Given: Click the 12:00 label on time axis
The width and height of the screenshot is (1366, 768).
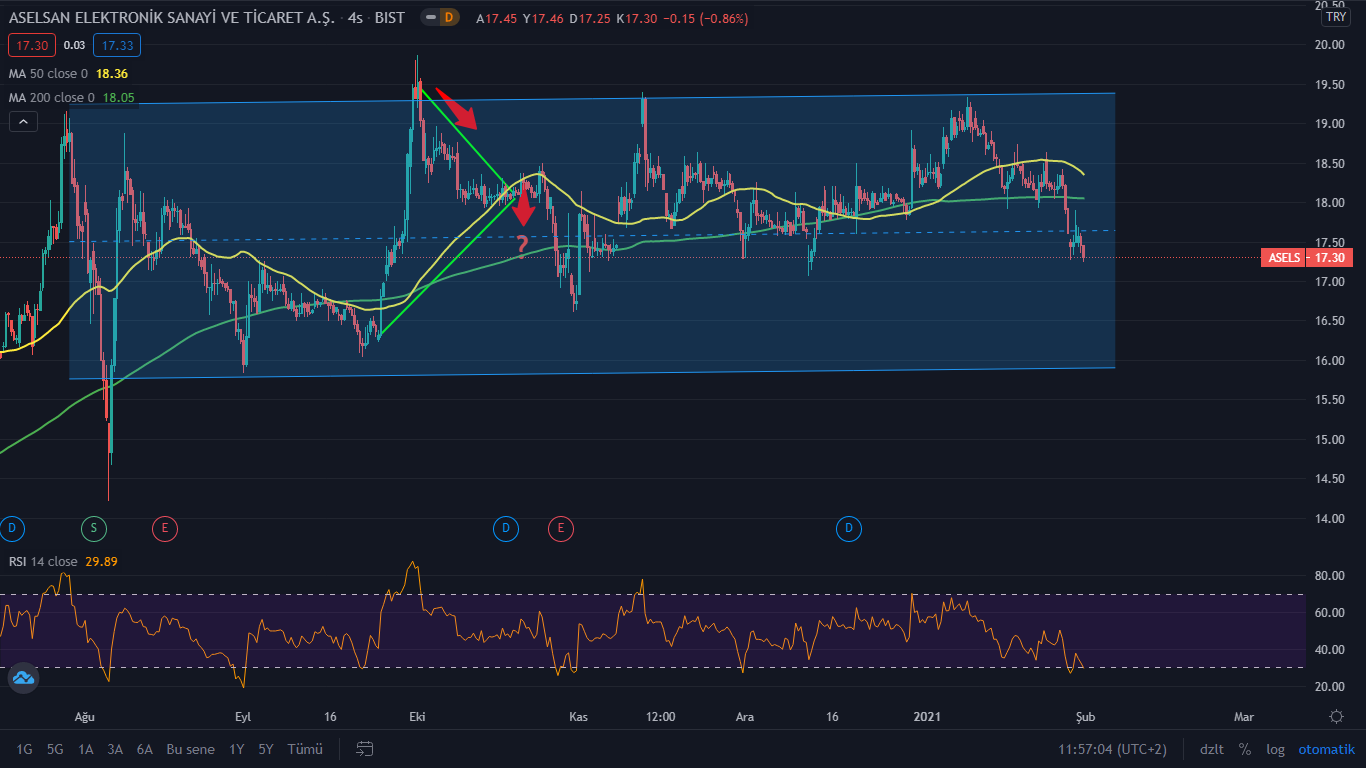Looking at the screenshot, I should coord(661,717).
